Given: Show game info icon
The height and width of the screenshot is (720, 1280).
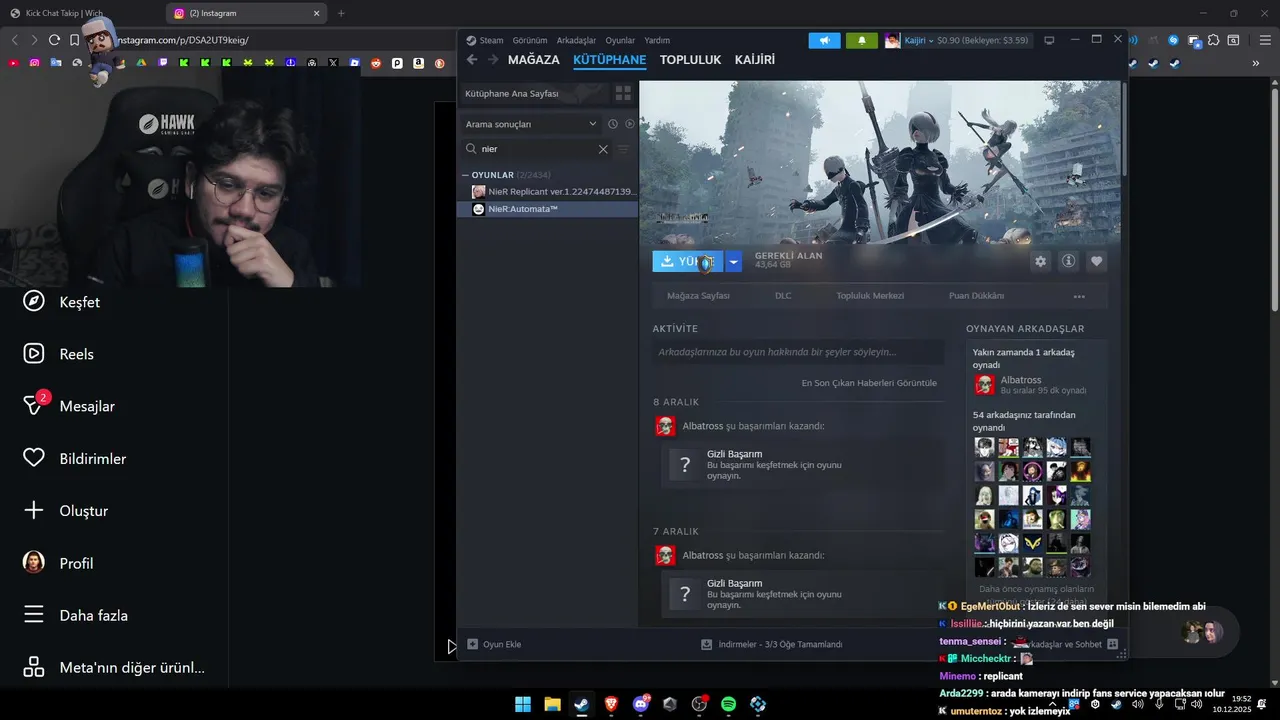Looking at the screenshot, I should pyautogui.click(x=1068, y=261).
